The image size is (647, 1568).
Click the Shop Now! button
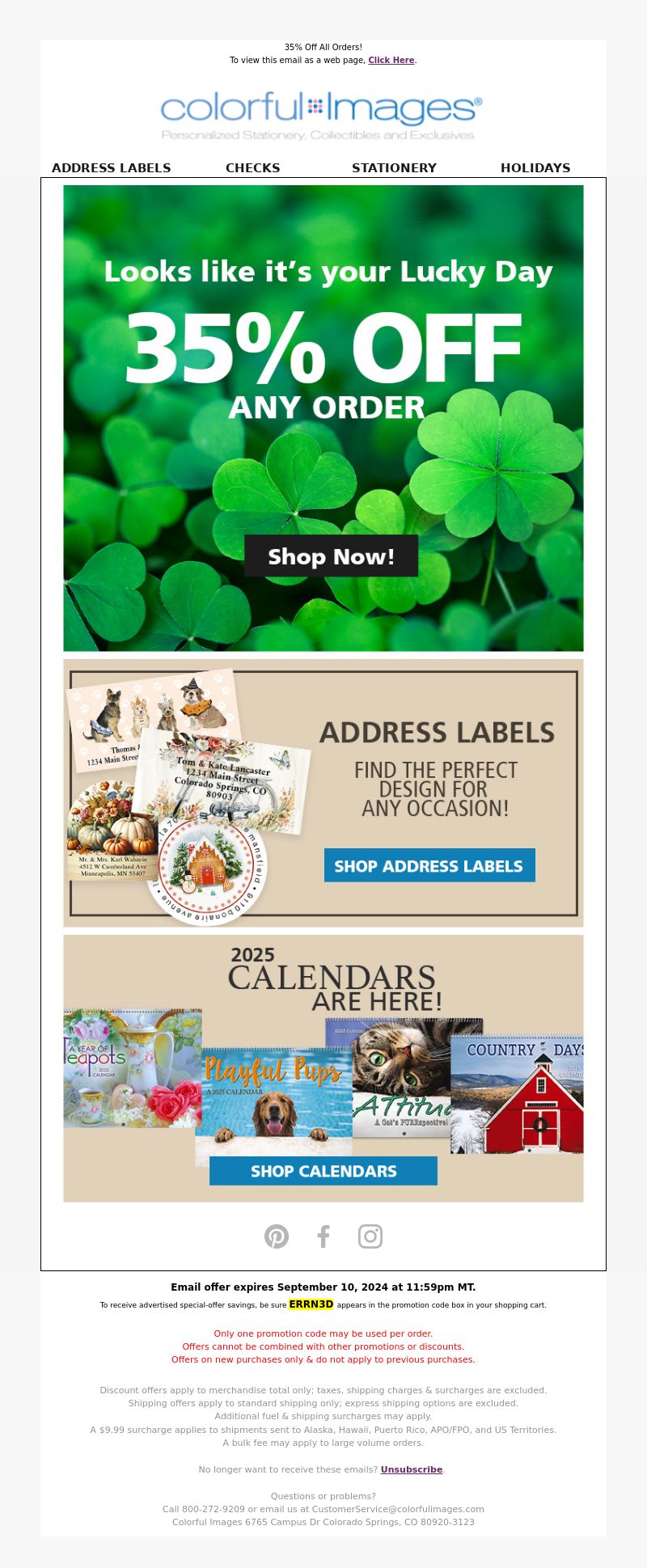point(332,556)
